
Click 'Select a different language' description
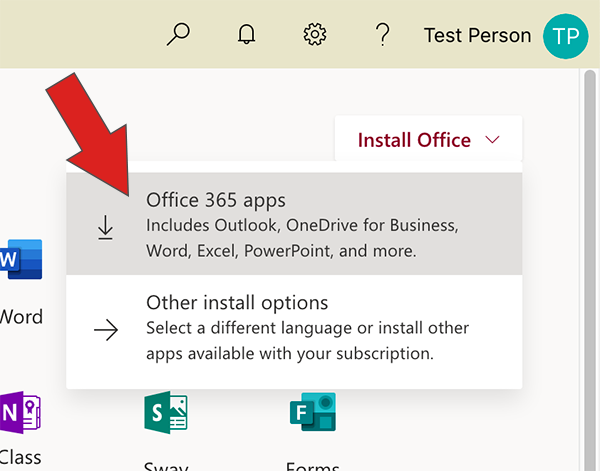(x=307, y=341)
